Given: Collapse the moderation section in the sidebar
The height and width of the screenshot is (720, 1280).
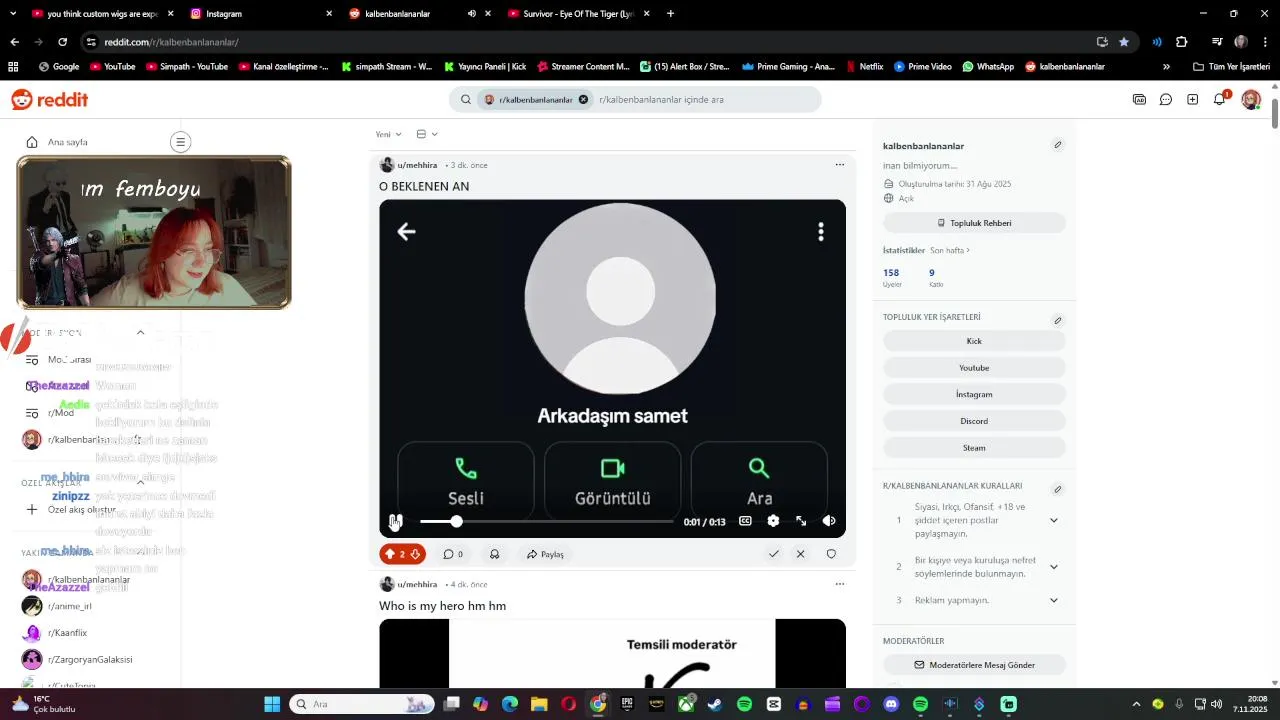Looking at the screenshot, I should [x=140, y=333].
